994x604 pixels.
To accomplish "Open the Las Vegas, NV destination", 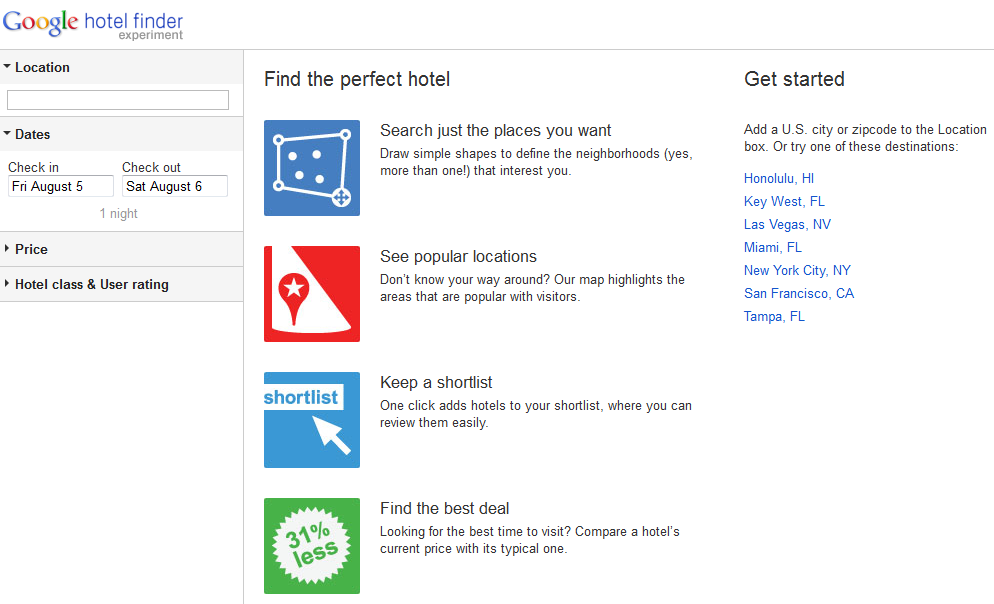I will click(787, 225).
